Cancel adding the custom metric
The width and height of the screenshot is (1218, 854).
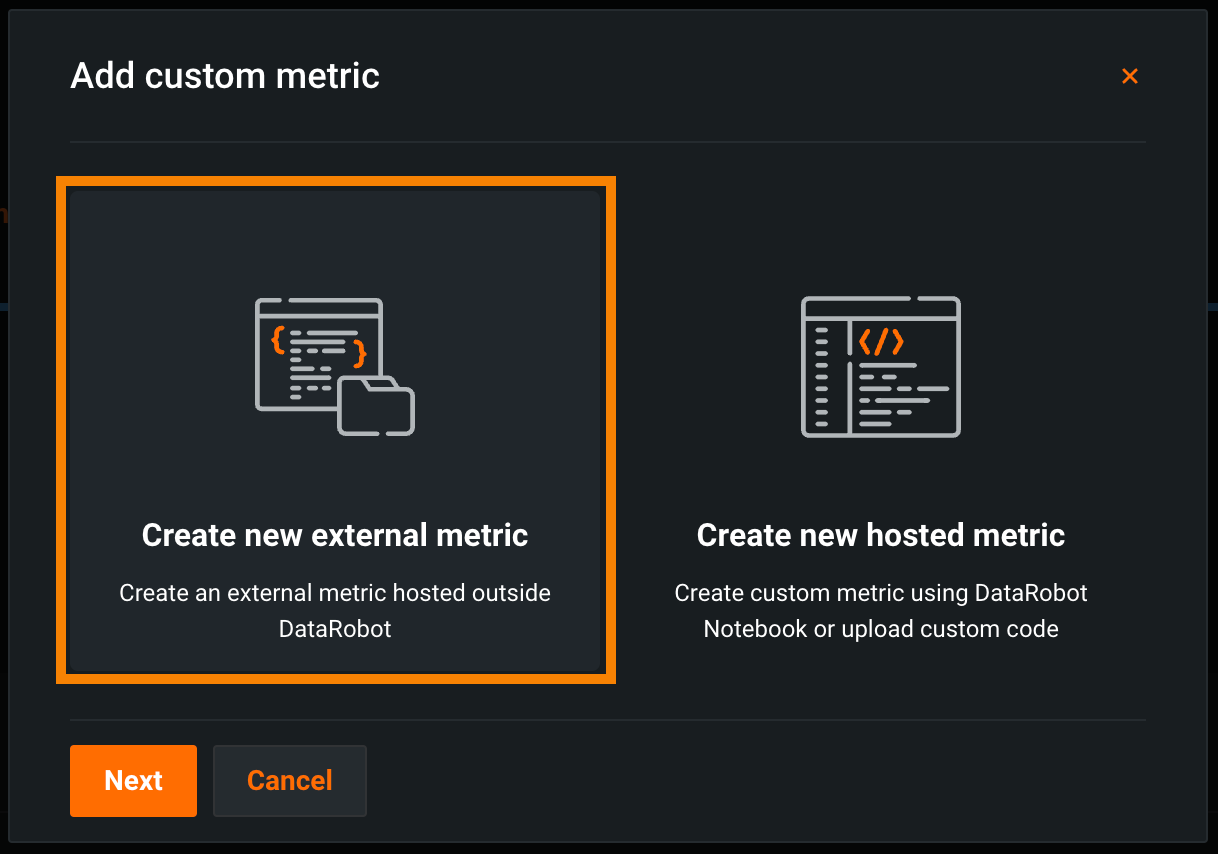click(290, 780)
